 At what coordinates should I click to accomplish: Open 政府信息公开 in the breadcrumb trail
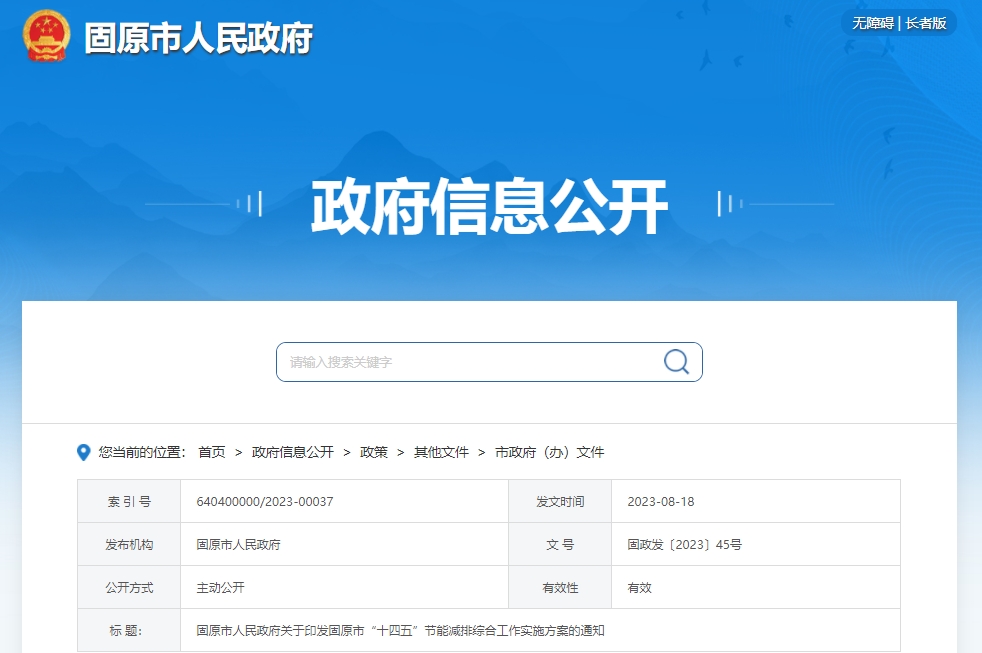(293, 453)
